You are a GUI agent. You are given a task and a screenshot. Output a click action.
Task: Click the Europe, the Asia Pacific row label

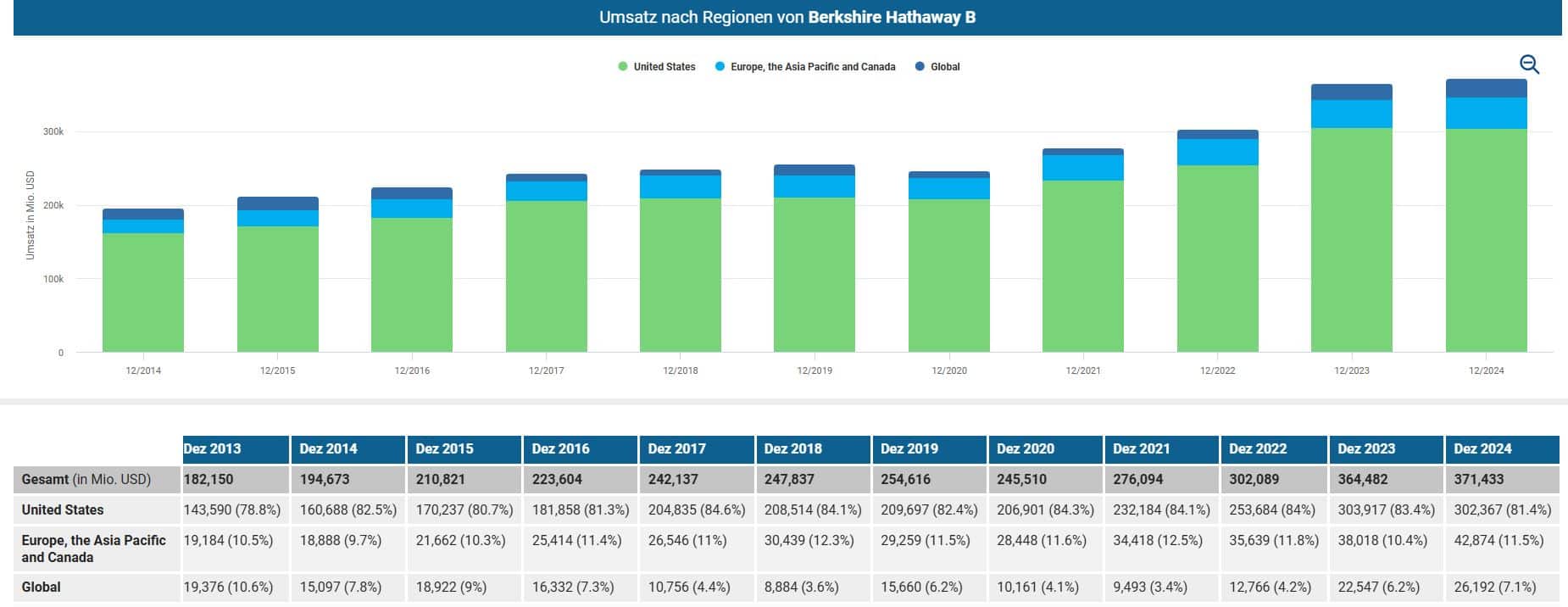click(93, 549)
